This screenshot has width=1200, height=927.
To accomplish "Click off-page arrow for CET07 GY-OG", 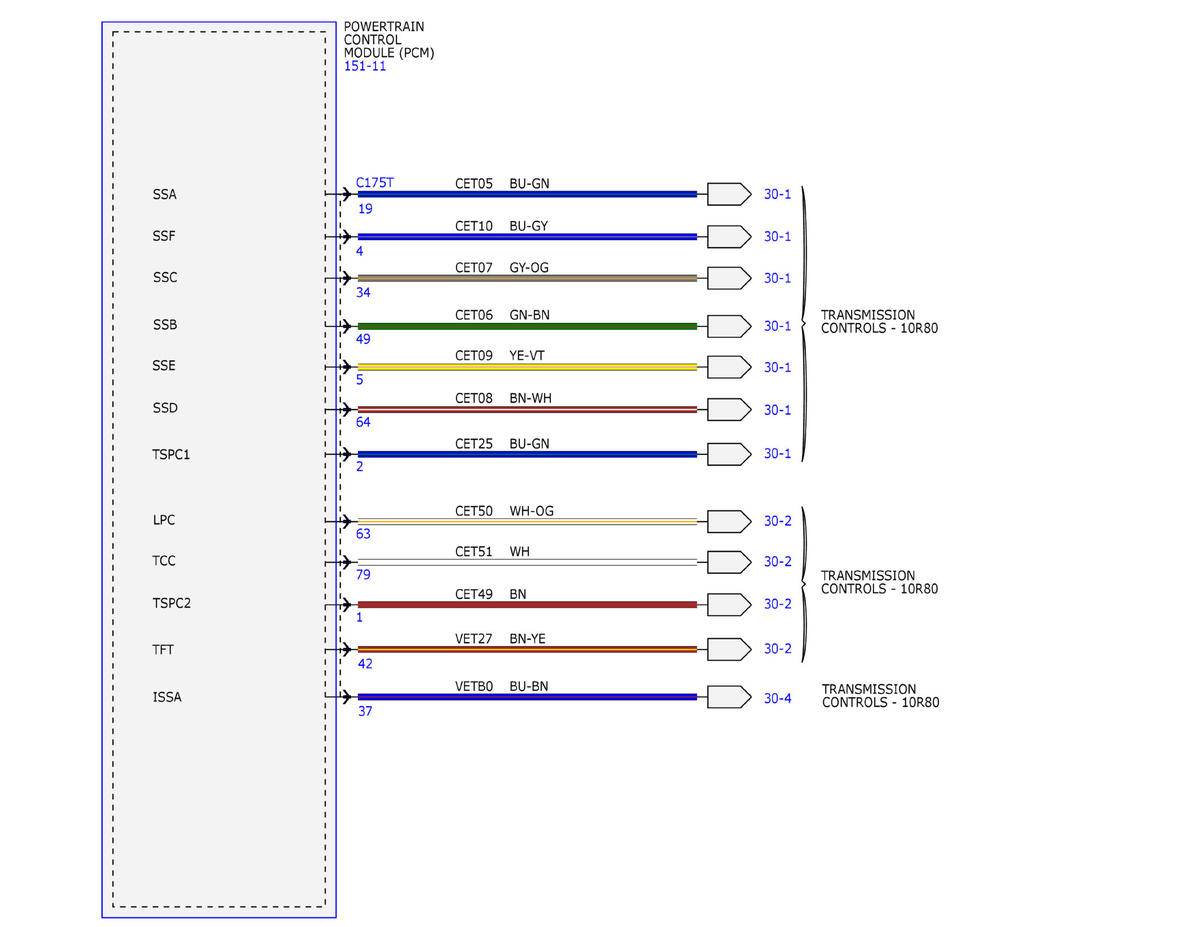I will [729, 278].
